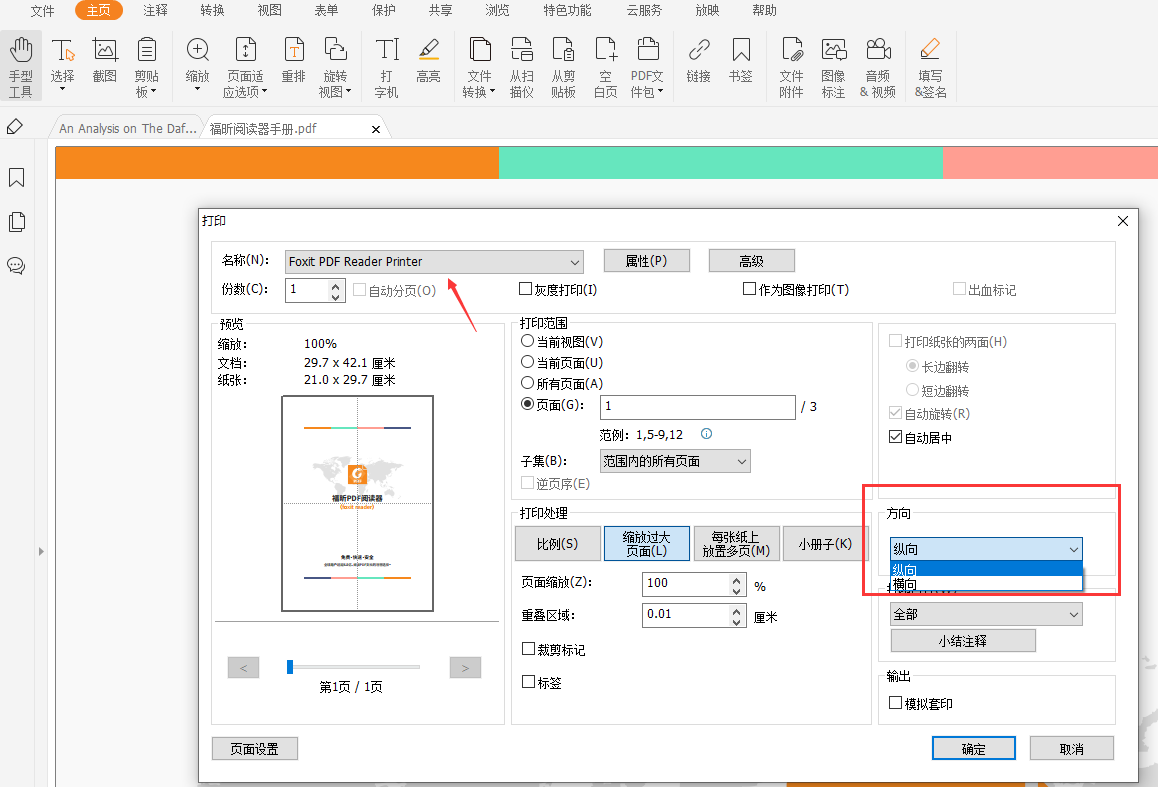Select the 所有页面 all pages radio button
The width and height of the screenshot is (1158, 787).
pyautogui.click(x=528, y=384)
